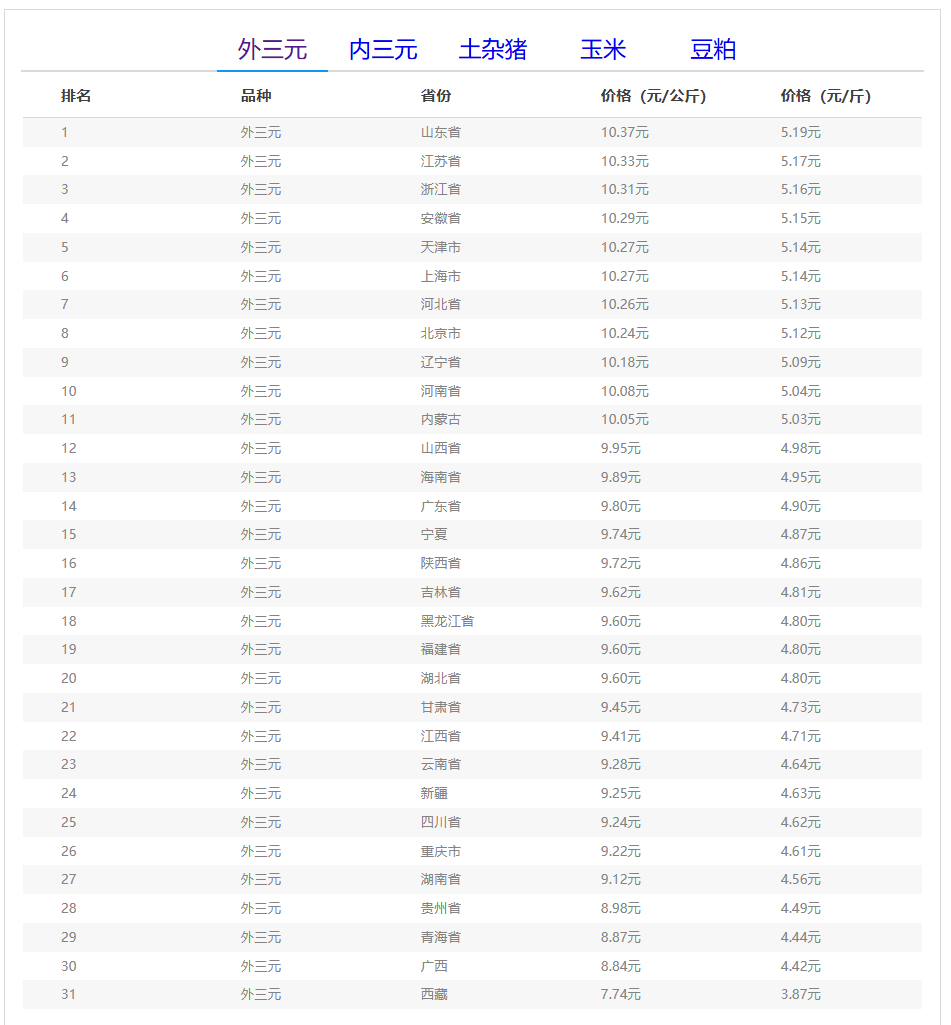The width and height of the screenshot is (951, 1025).
Task: Switch to the 玉米 price tab
Action: click(603, 49)
